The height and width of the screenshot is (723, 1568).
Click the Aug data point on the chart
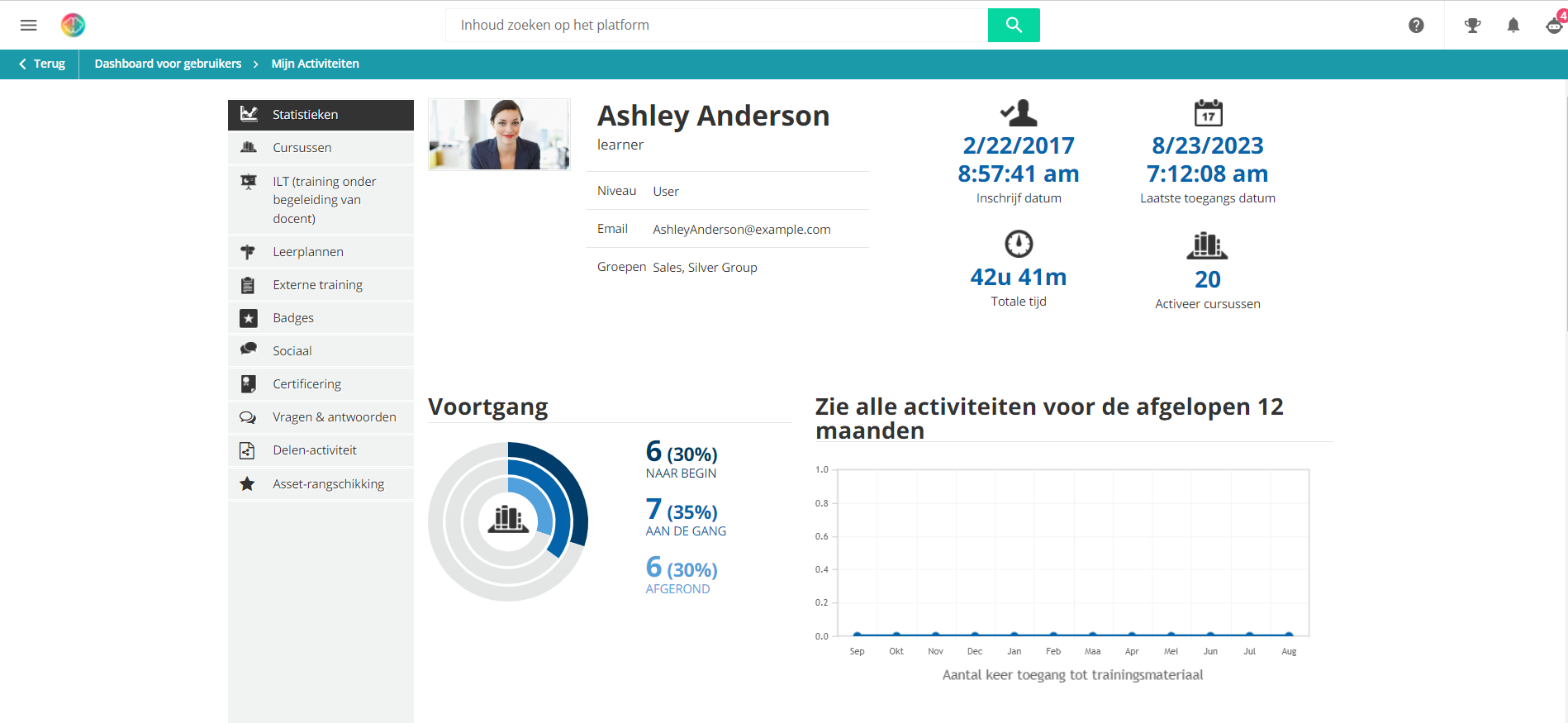1289,635
